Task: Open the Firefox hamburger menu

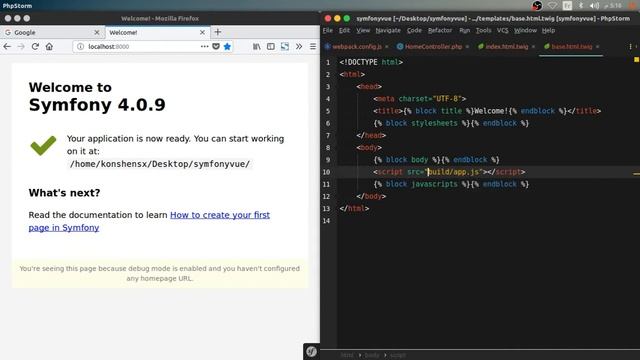Action: coord(313,47)
